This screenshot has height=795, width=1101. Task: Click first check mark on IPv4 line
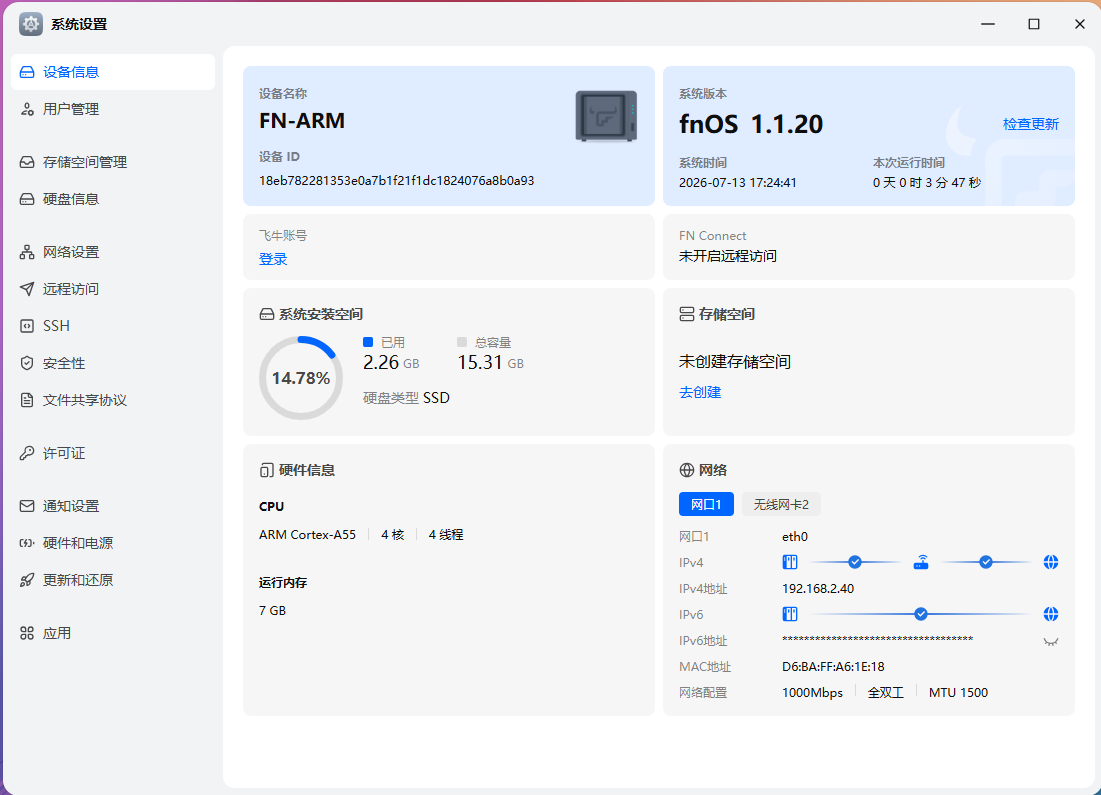click(855, 562)
